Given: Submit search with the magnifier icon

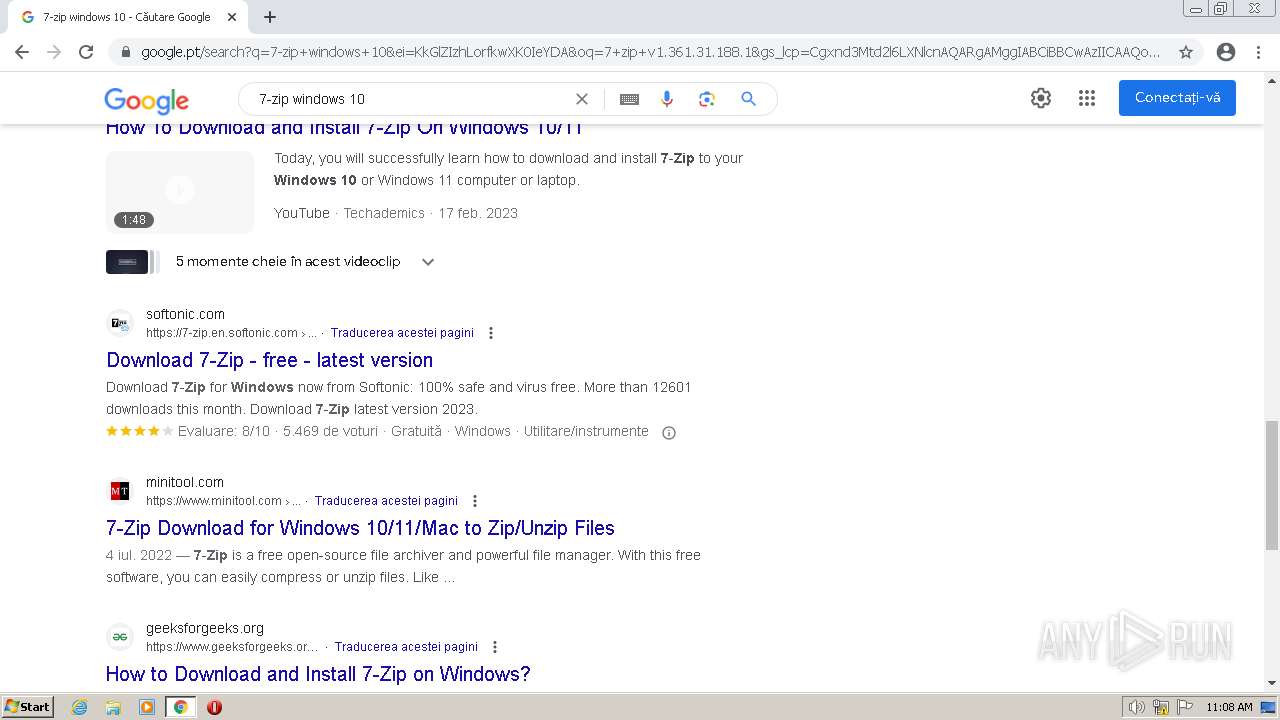Looking at the screenshot, I should (x=748, y=99).
